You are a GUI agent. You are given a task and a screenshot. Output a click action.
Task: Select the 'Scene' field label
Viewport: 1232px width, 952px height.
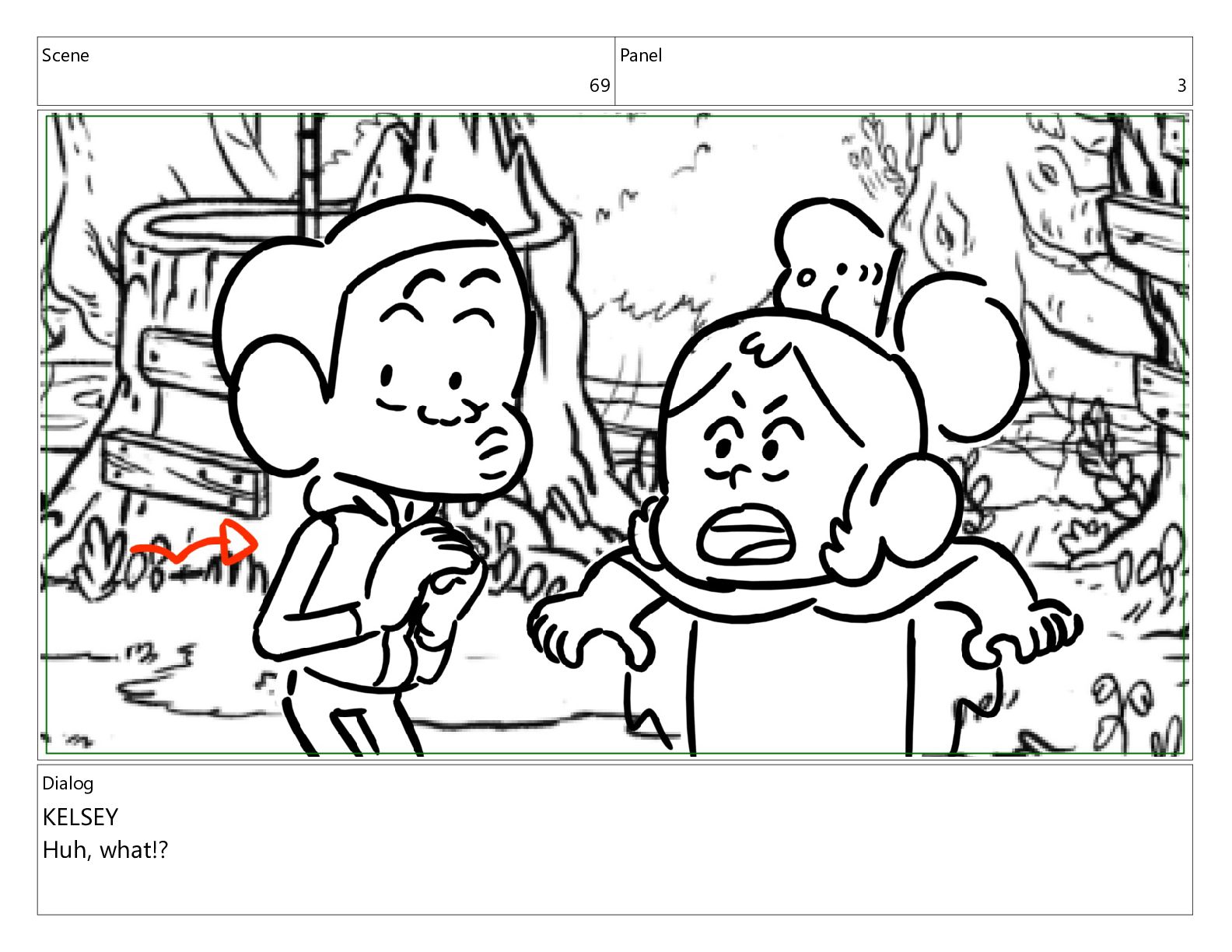pos(65,55)
